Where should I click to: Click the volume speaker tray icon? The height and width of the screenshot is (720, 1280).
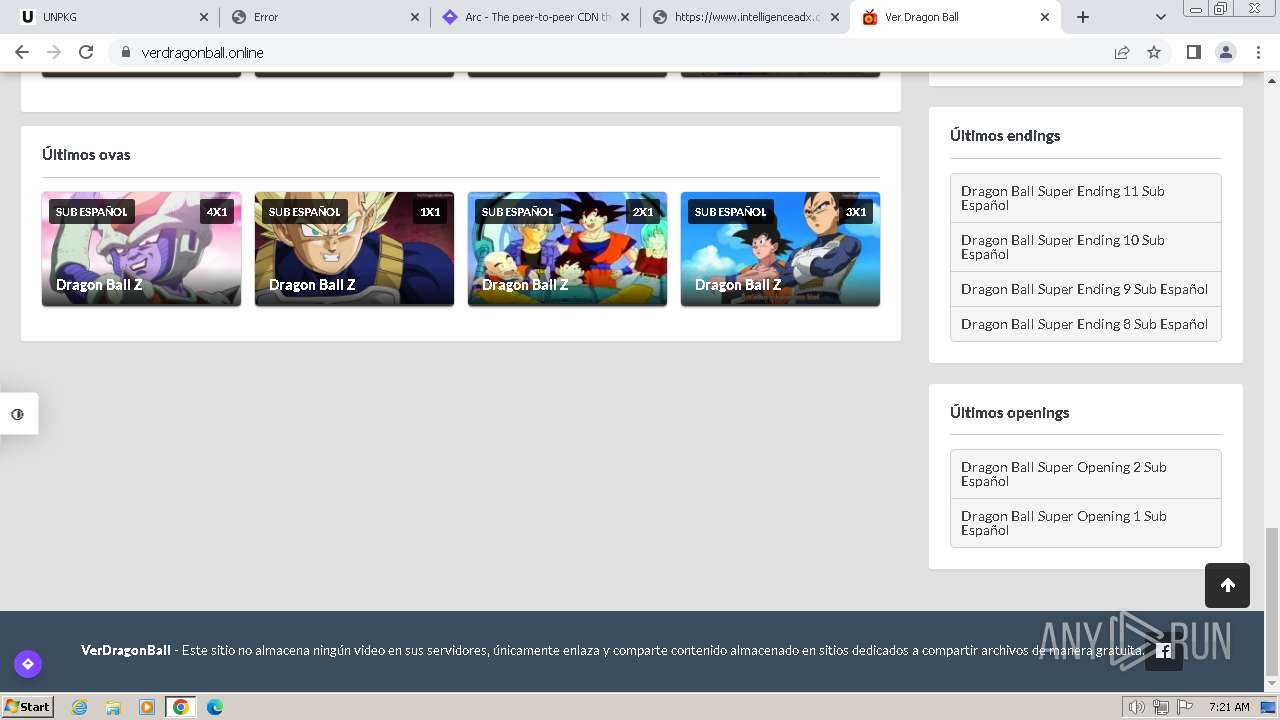[x=1137, y=707]
